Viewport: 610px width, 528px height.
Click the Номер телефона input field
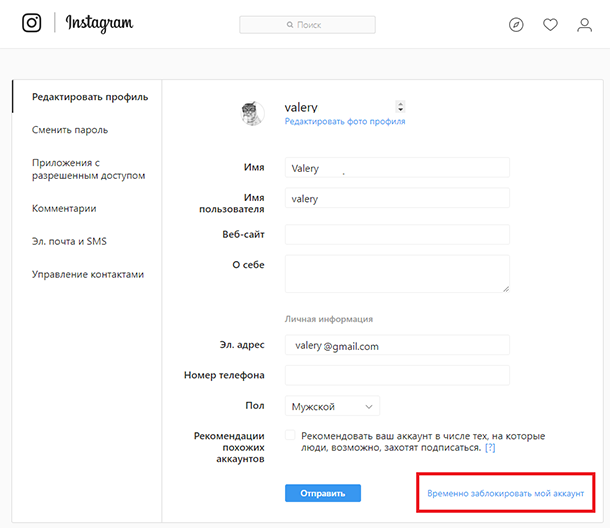397,375
